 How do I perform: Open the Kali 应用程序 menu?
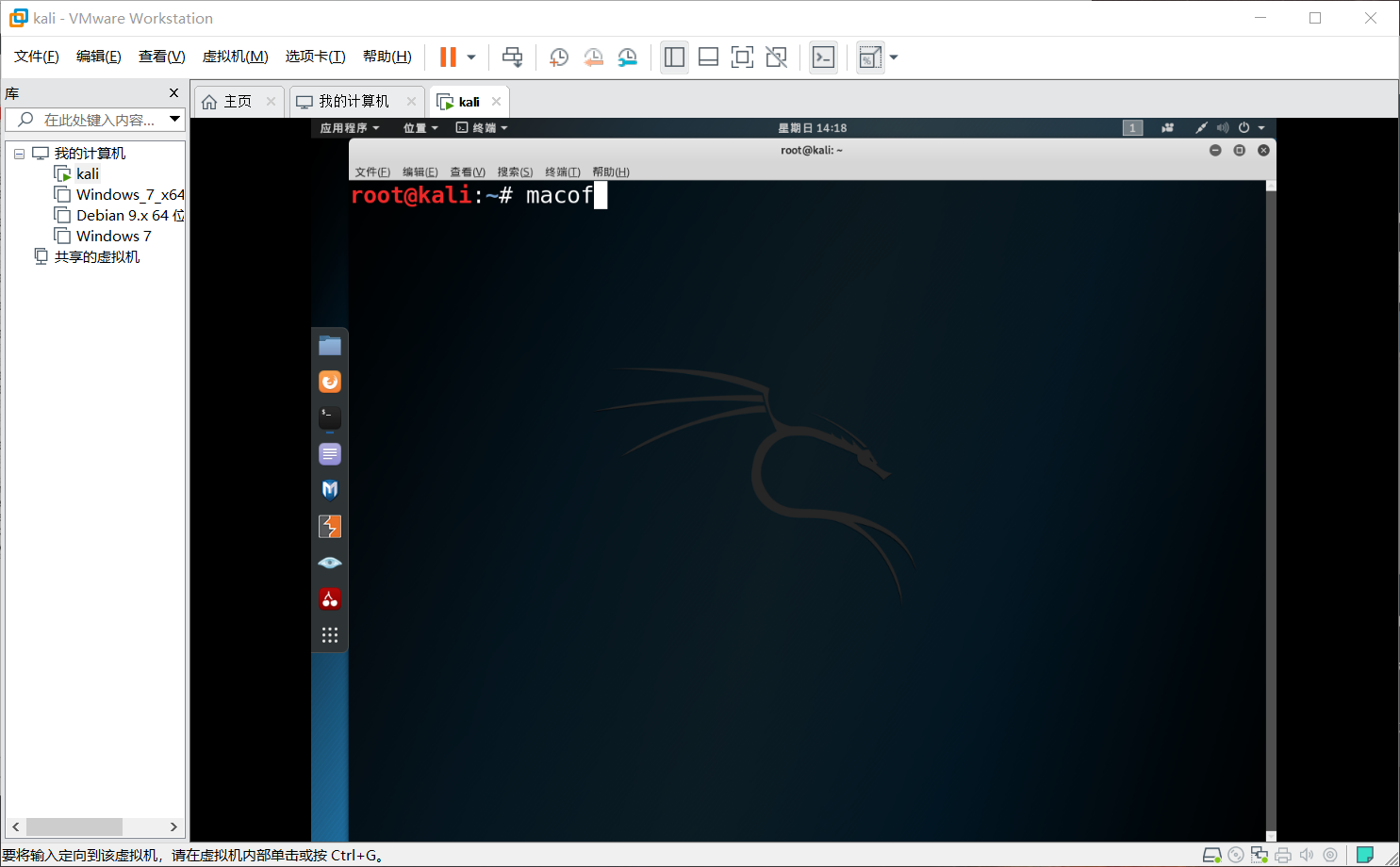(350, 128)
